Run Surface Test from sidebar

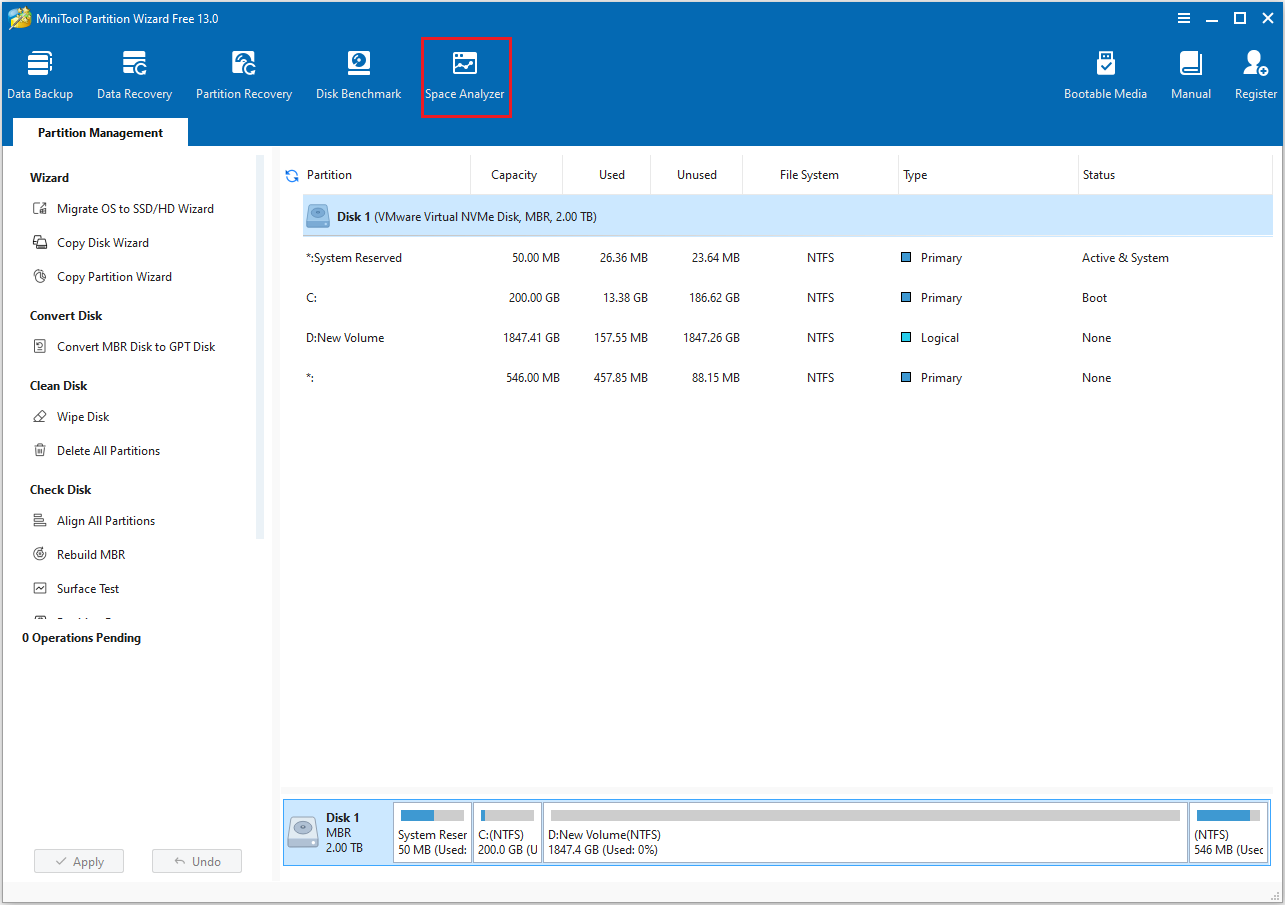88,589
